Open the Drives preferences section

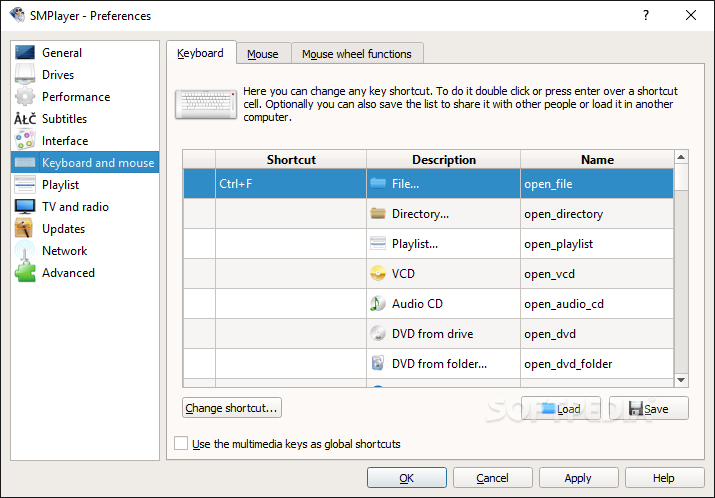pyautogui.click(x=85, y=74)
